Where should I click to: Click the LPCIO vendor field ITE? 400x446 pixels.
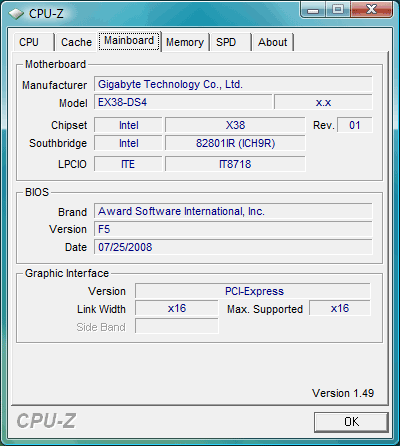(128, 164)
